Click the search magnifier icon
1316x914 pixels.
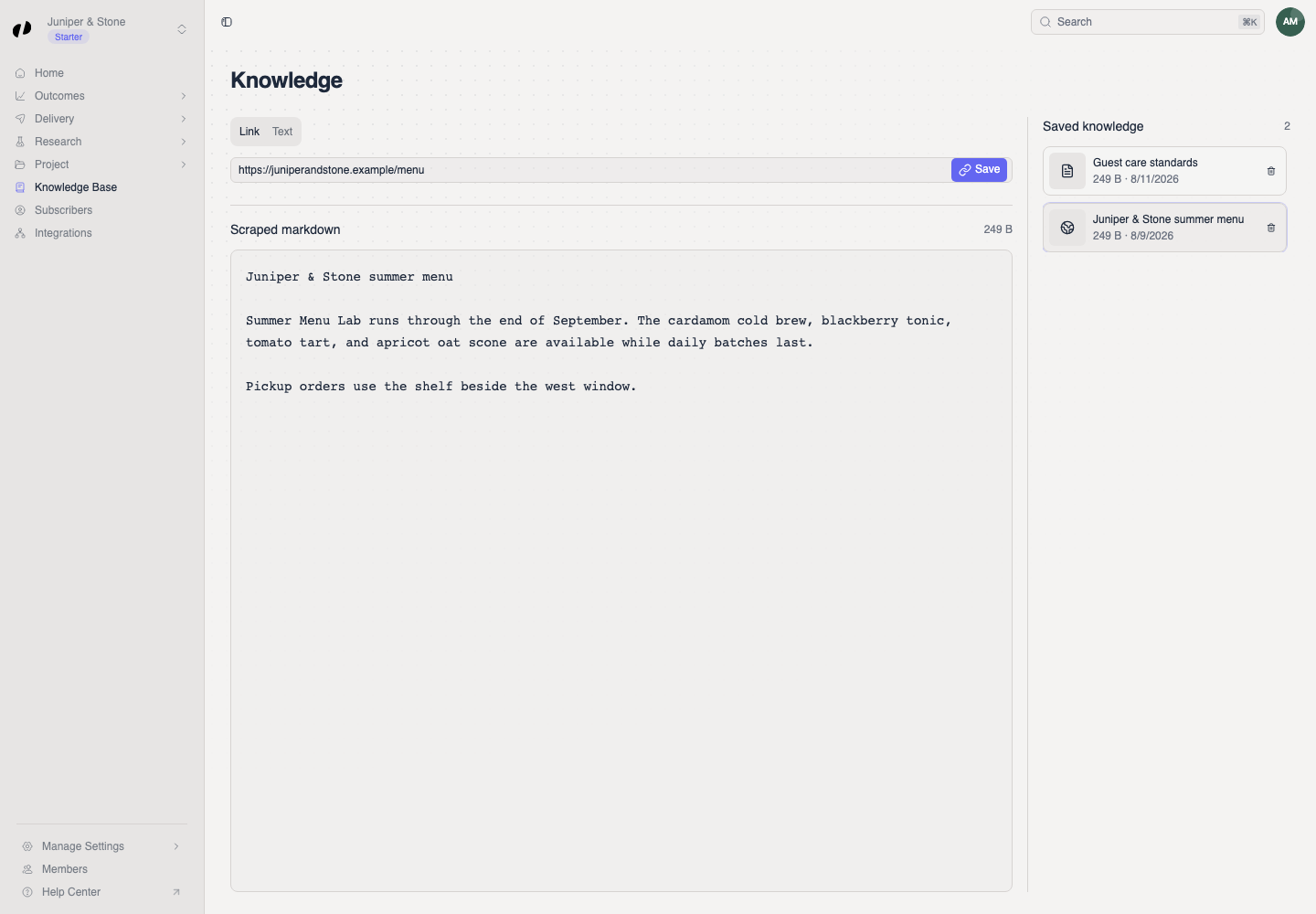pos(1045,22)
